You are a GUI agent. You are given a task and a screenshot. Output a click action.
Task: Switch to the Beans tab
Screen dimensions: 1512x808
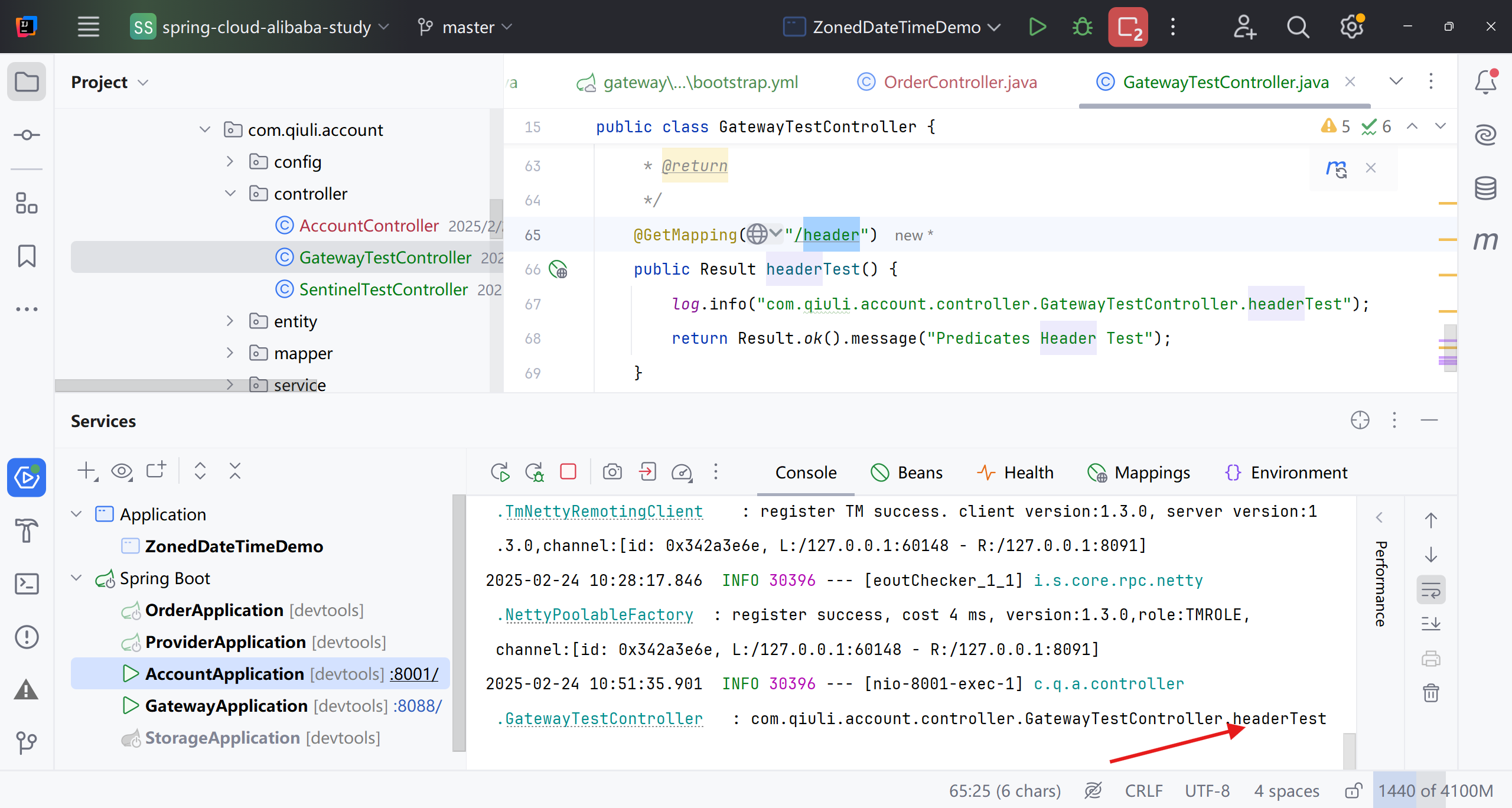tap(907, 473)
